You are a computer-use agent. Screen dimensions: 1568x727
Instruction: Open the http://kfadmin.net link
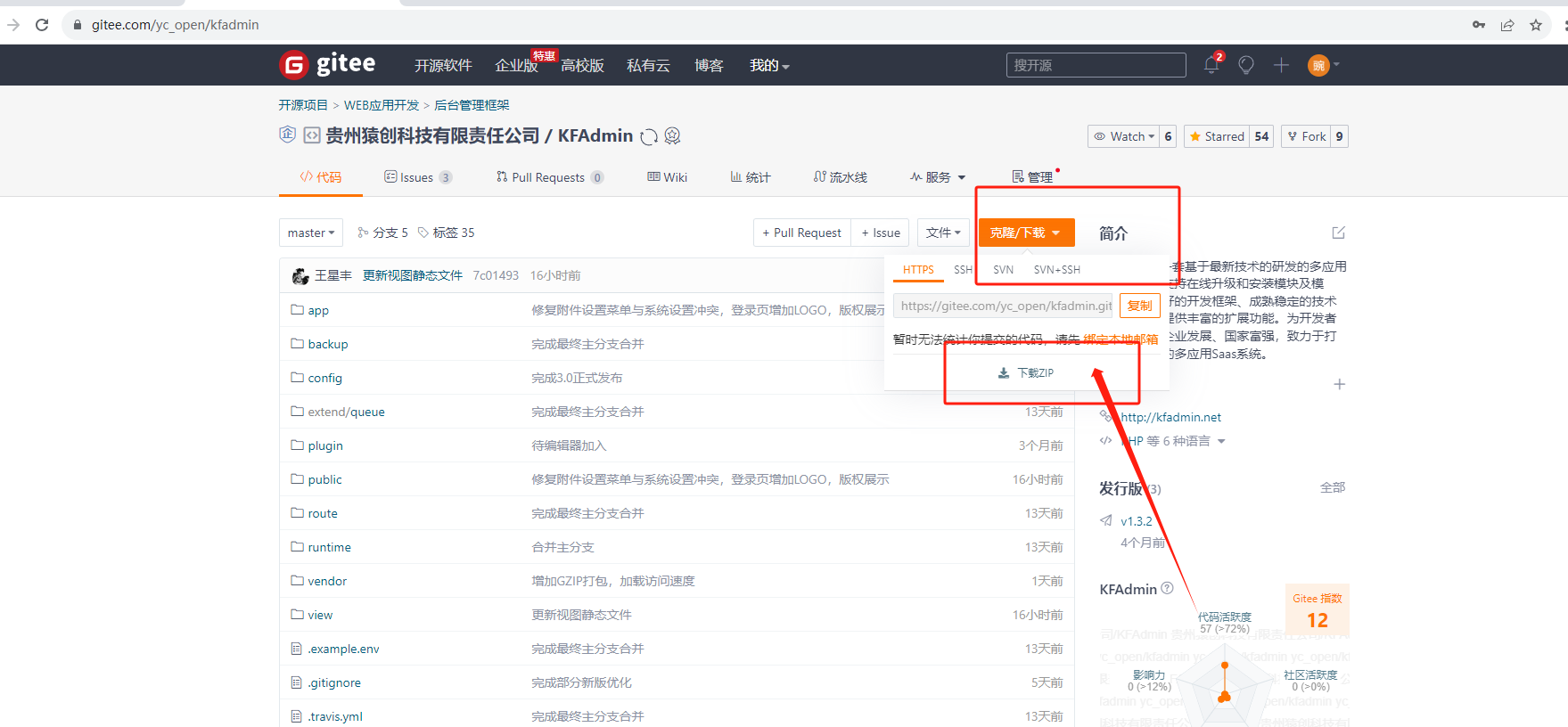(1170, 417)
